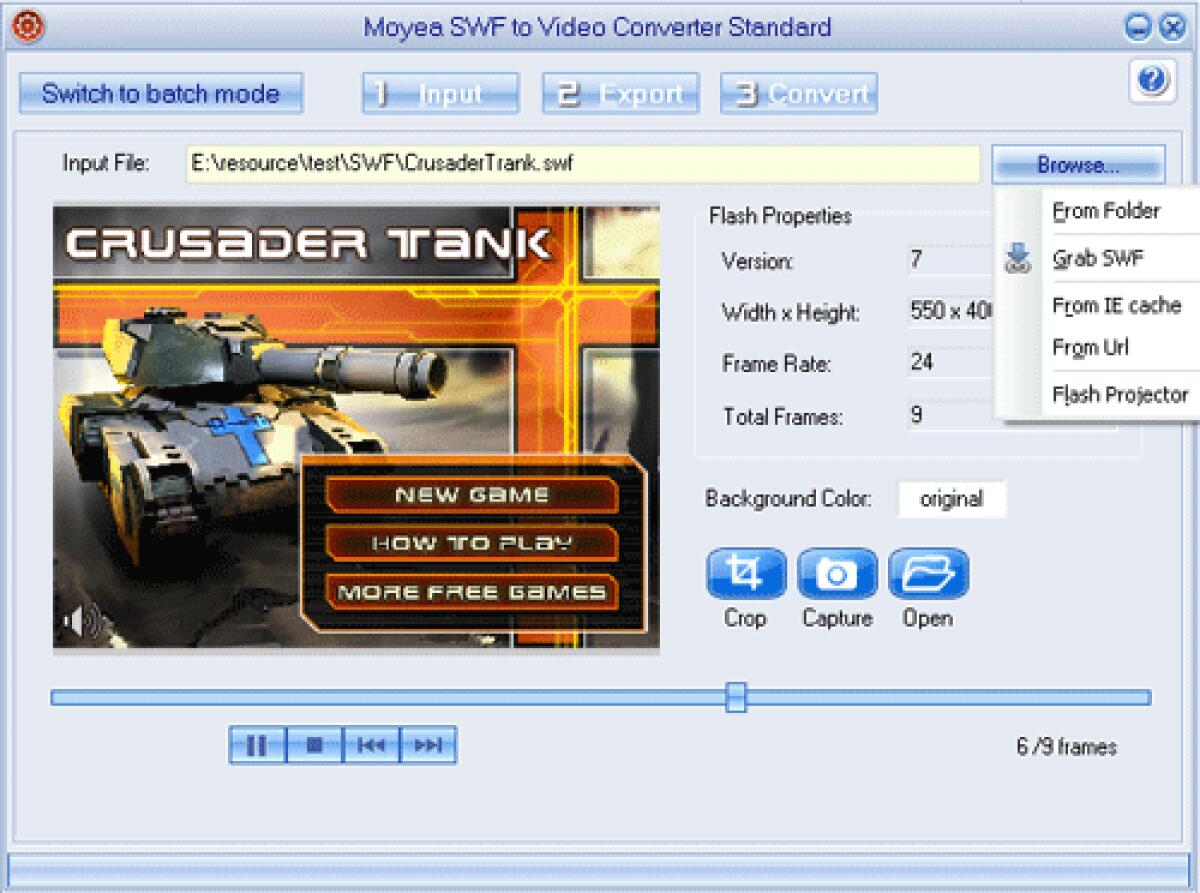Image resolution: width=1200 pixels, height=893 pixels.
Task: Click the Input File path field
Action: point(580,165)
